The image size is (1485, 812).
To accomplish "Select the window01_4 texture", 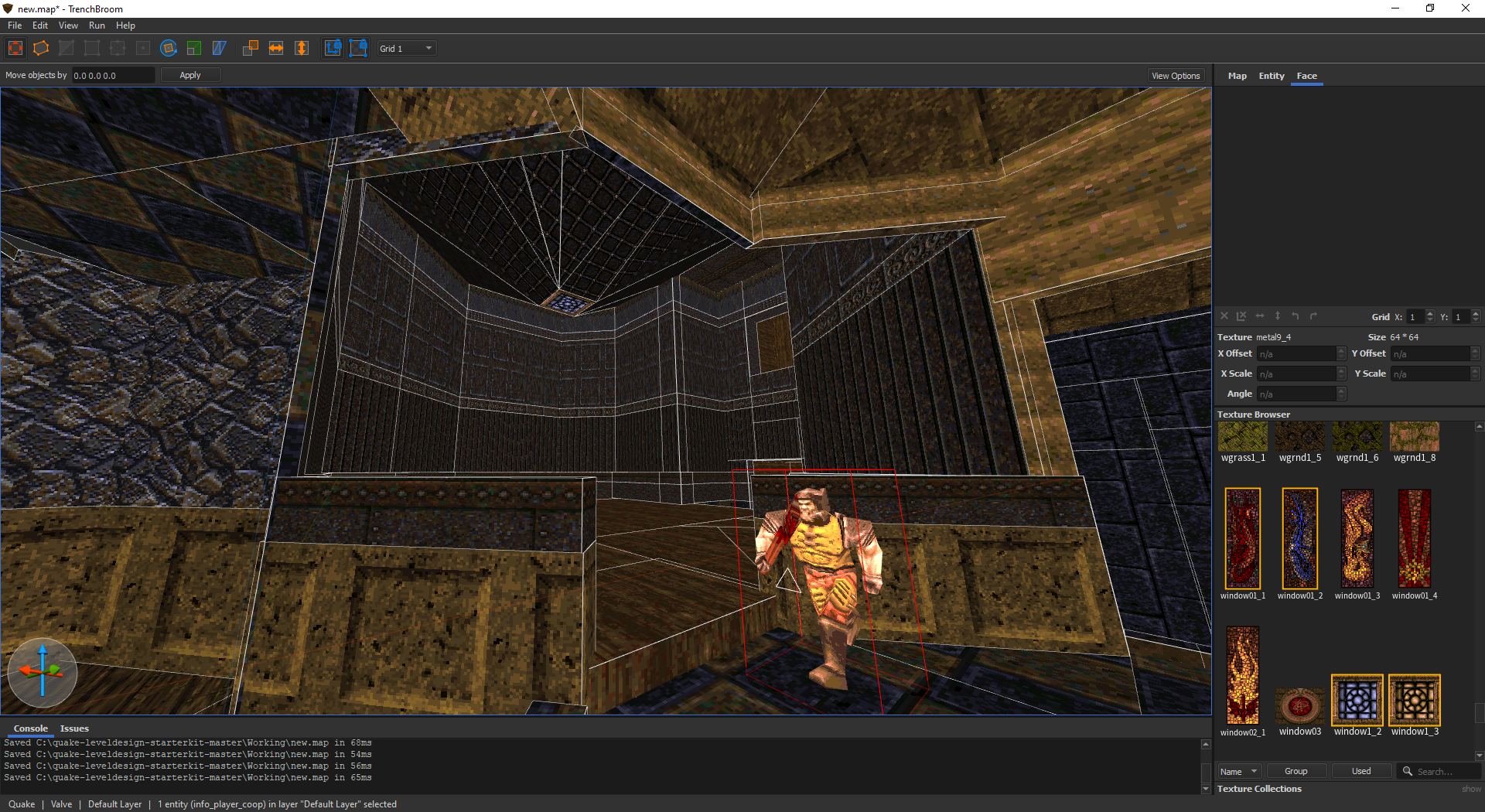I will pyautogui.click(x=1415, y=544).
